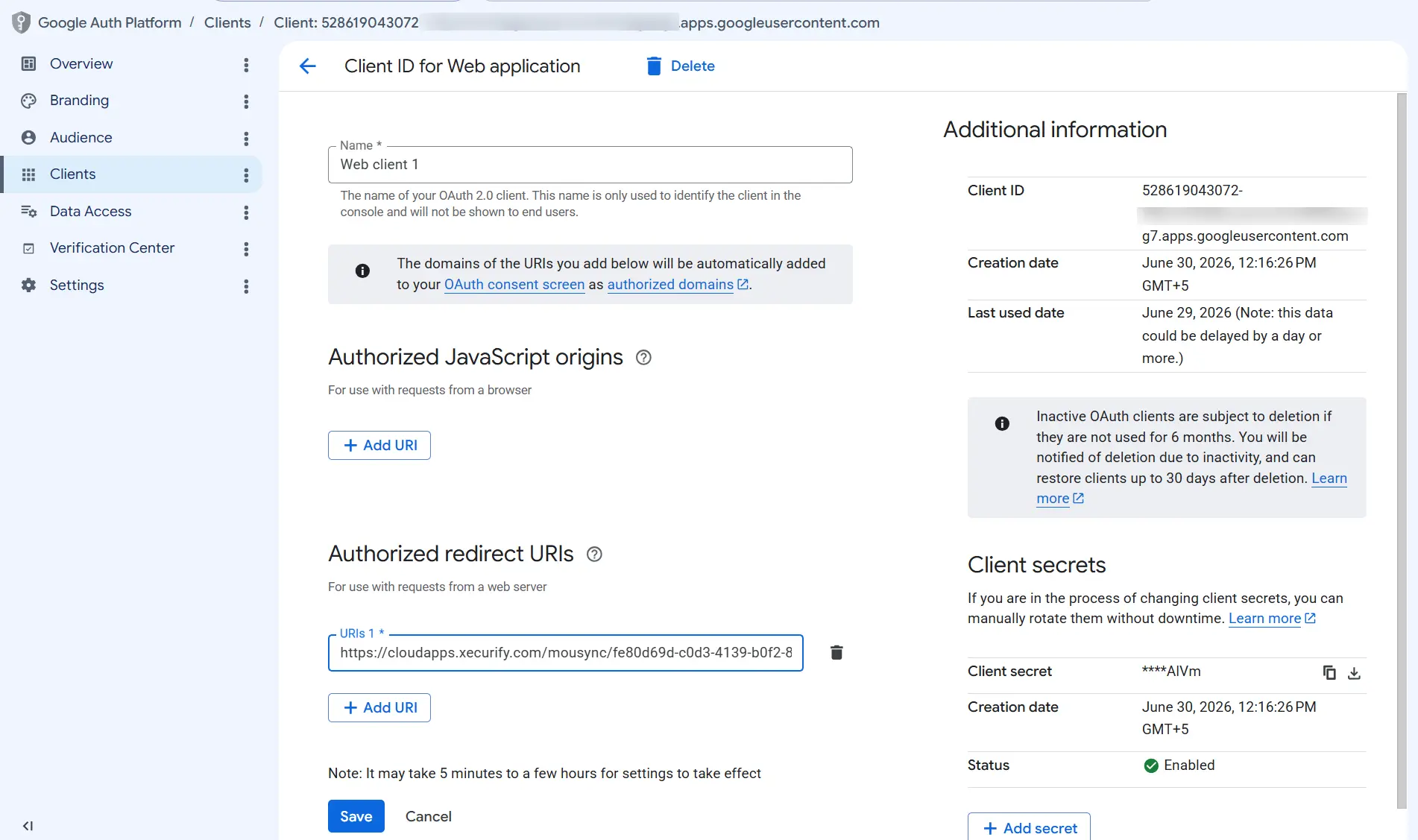Add URI under Authorized redirect URIs
The image size is (1418, 840).
pos(379,708)
